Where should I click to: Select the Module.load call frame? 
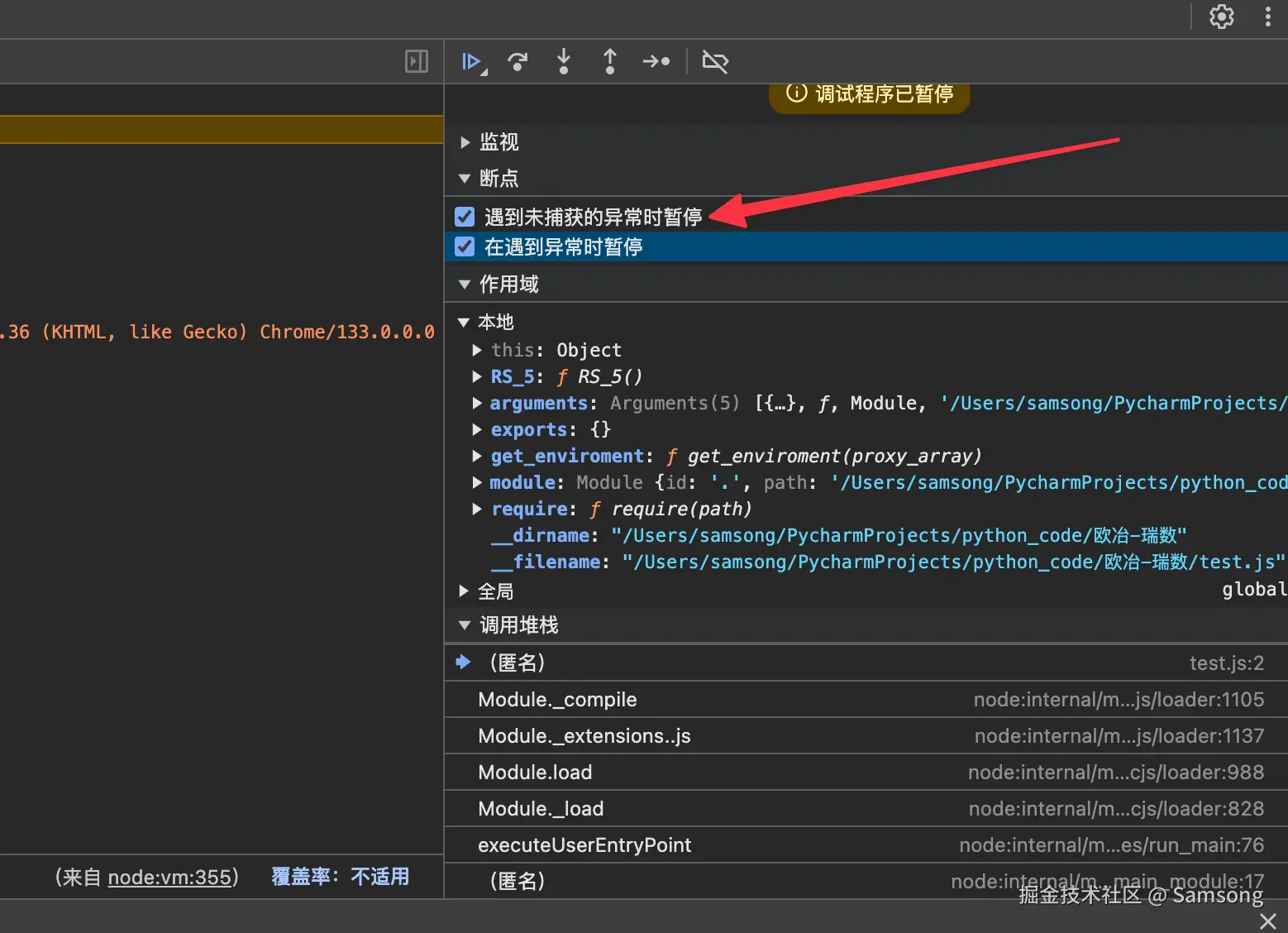pyautogui.click(x=866, y=772)
